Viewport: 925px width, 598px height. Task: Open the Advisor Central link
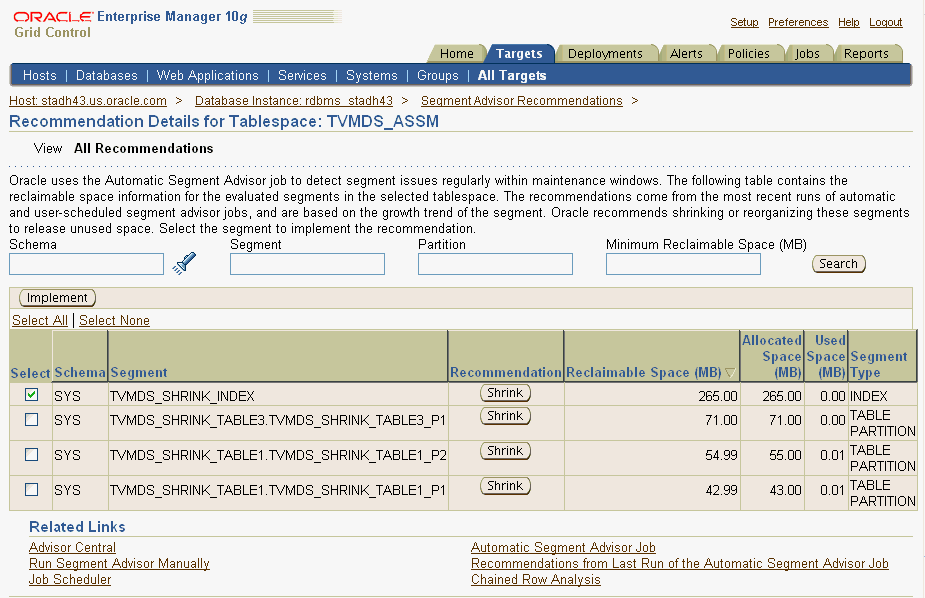click(x=72, y=548)
